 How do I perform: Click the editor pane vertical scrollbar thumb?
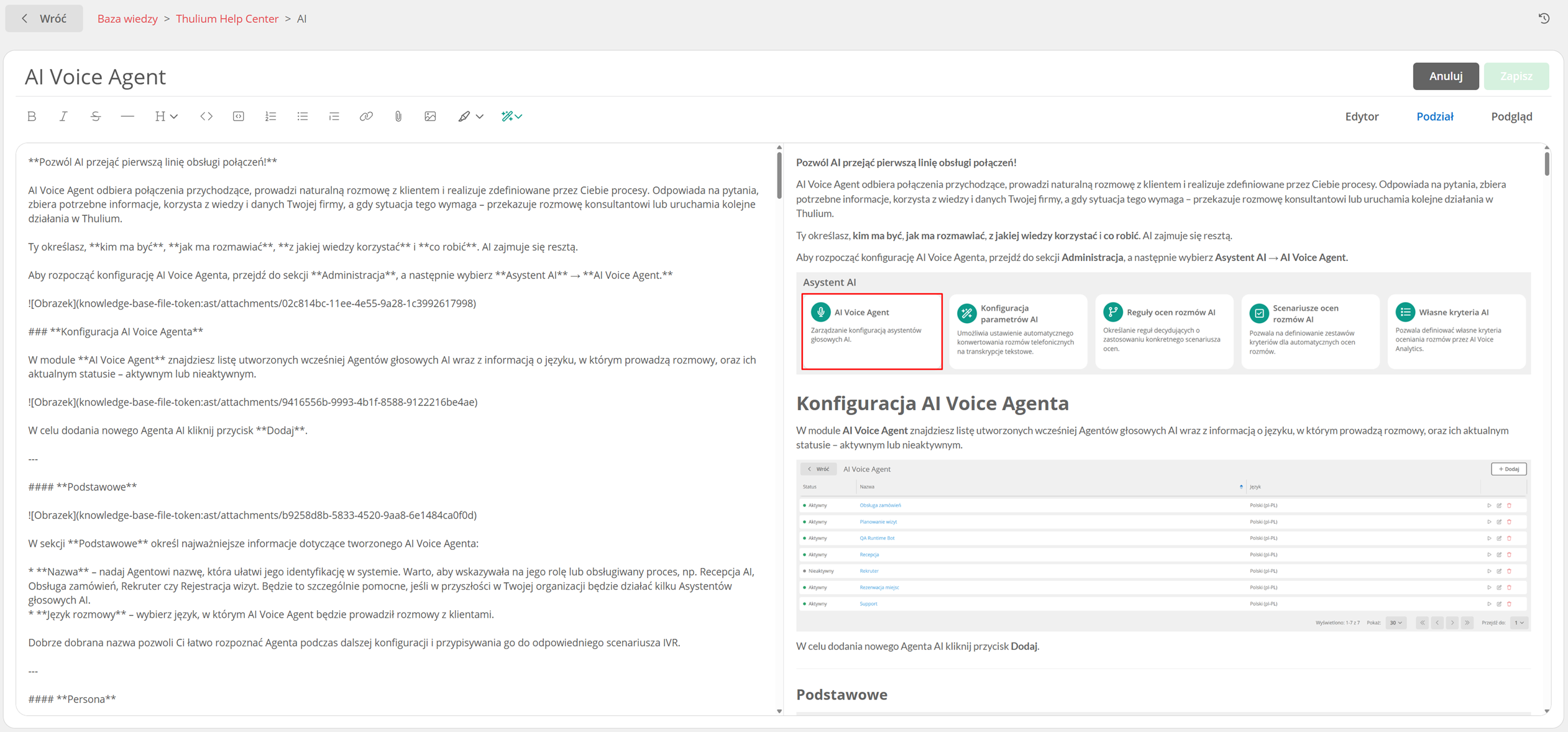point(779,175)
